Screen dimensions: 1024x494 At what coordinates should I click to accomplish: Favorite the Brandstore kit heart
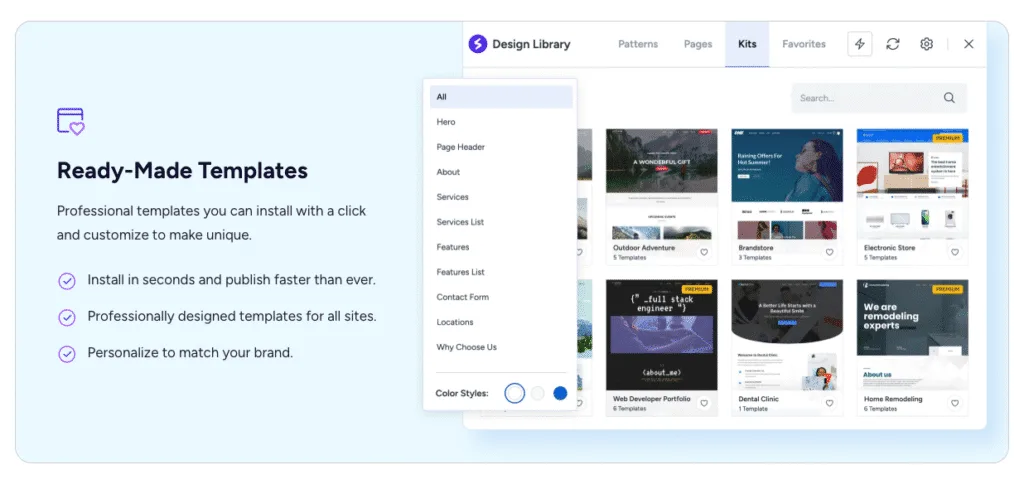coord(829,252)
